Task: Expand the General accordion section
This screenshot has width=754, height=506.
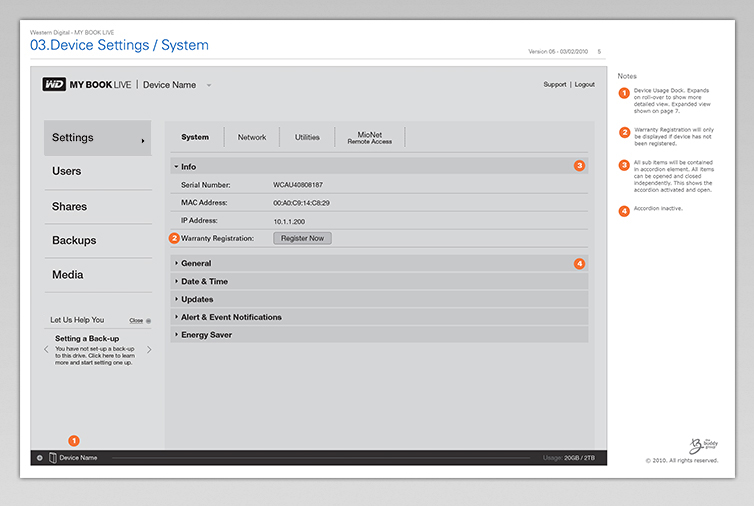Action: (379, 263)
